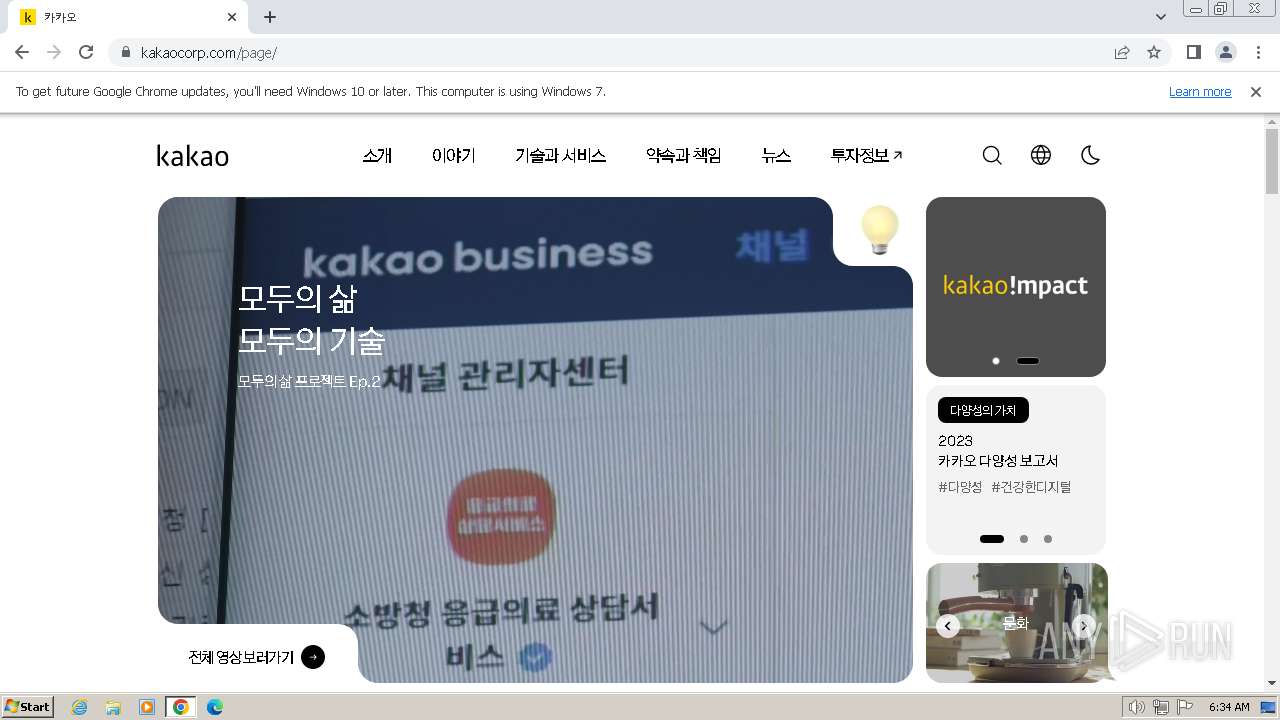The image size is (1280, 720).
Task: Click the volume speaker tray icon
Action: [x=1136, y=707]
